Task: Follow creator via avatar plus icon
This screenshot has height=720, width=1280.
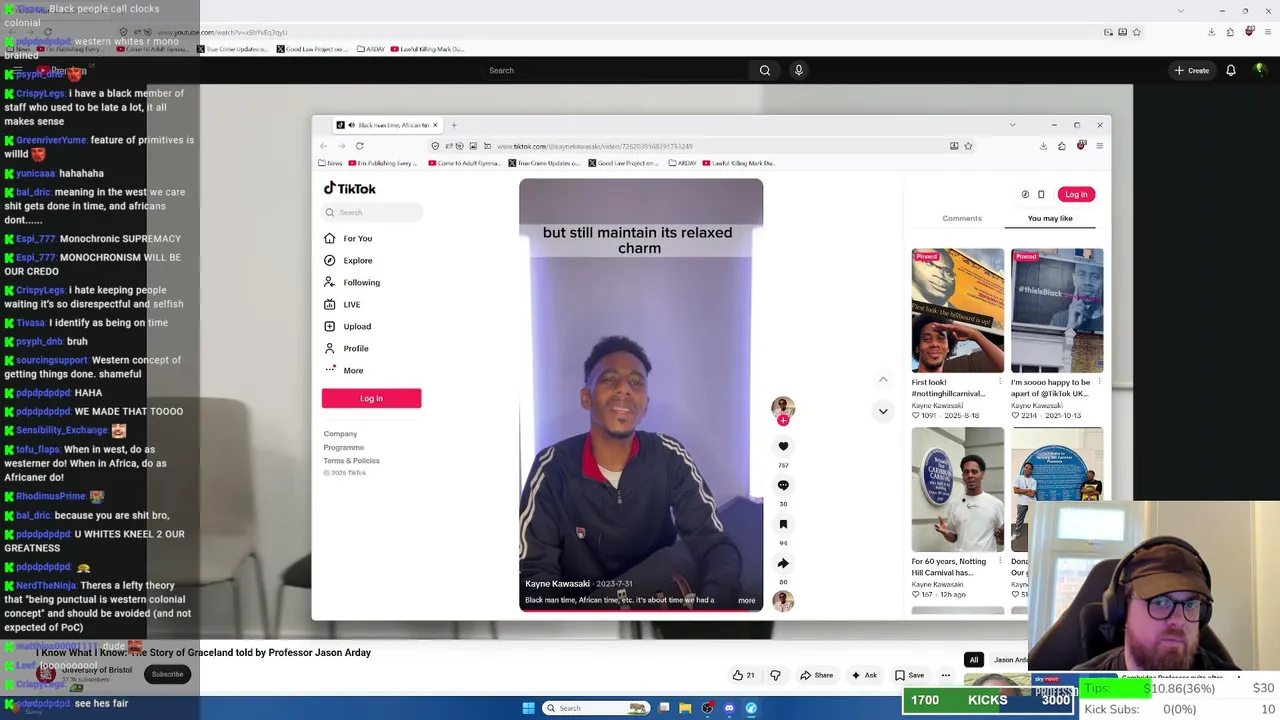Action: tap(783, 420)
